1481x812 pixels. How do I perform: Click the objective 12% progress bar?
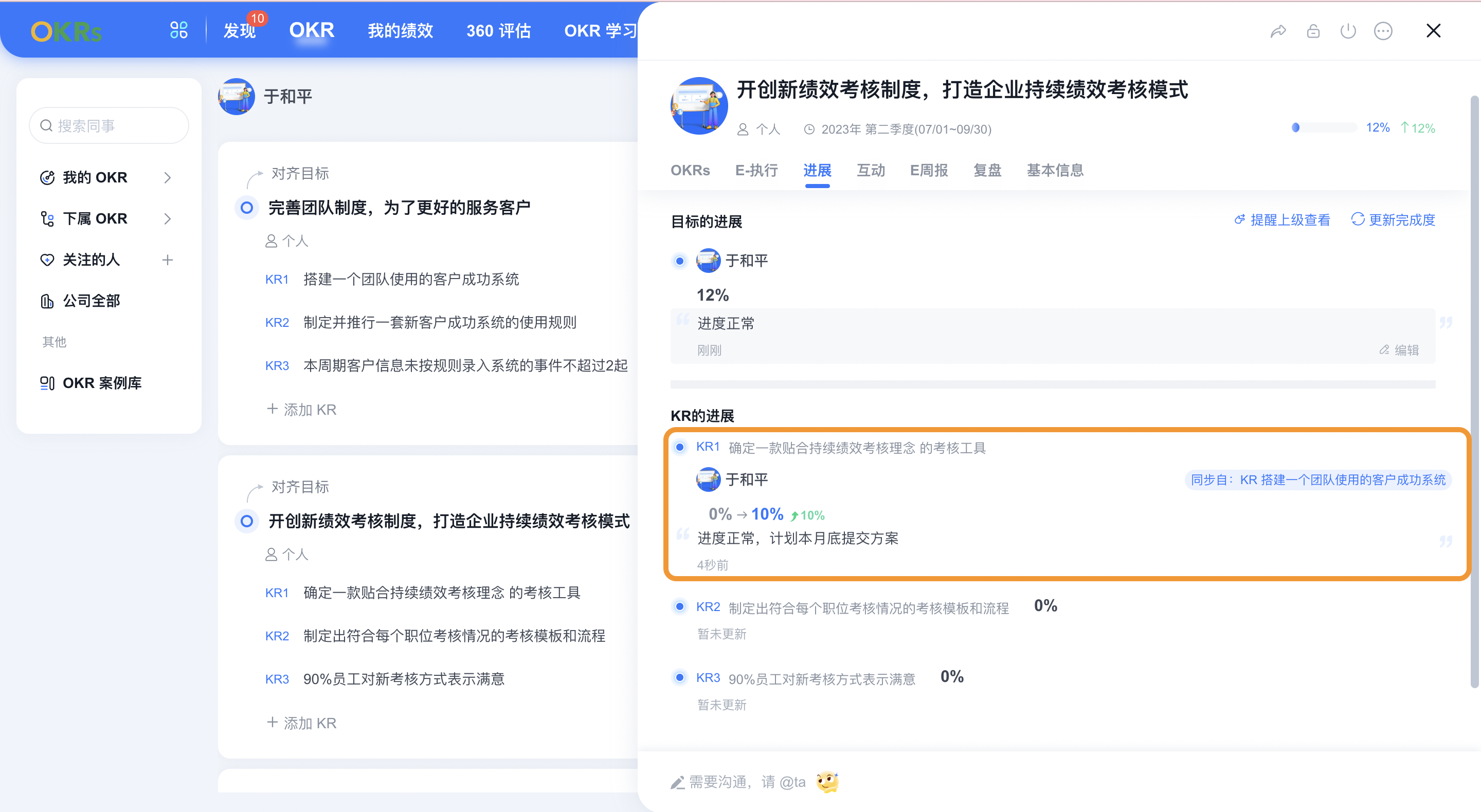[1324, 127]
